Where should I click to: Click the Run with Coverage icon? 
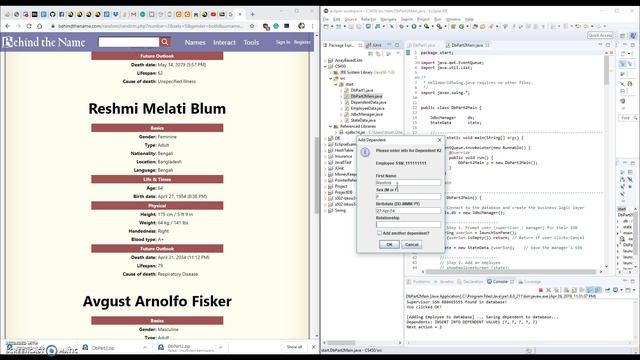[426, 27]
